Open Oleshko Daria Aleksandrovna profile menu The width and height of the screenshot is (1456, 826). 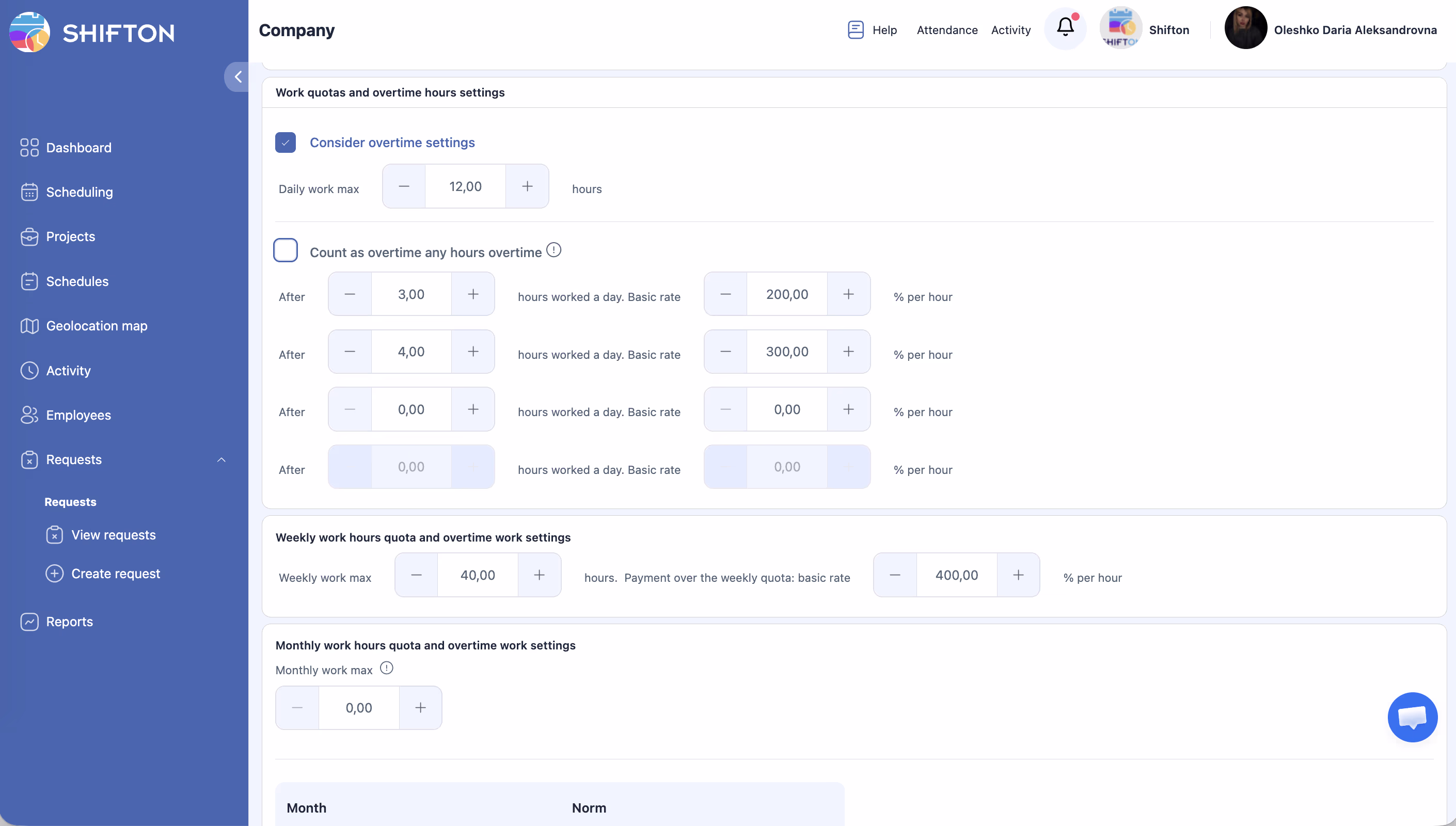(1355, 29)
